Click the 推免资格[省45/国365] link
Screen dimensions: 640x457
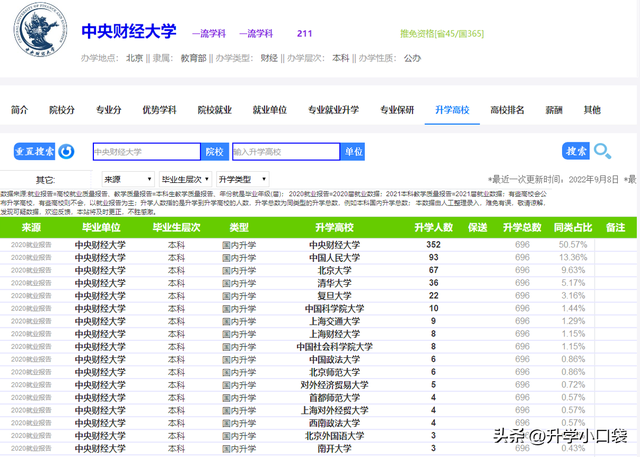pyautogui.click(x=442, y=33)
